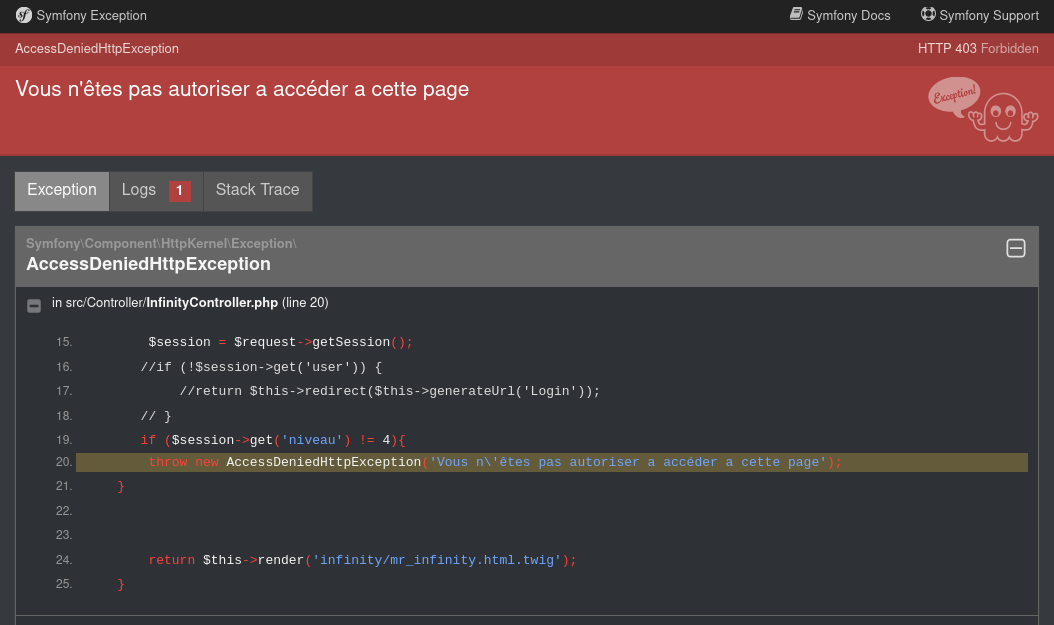Click the line number 19 in the code view

pyautogui.click(x=63, y=439)
